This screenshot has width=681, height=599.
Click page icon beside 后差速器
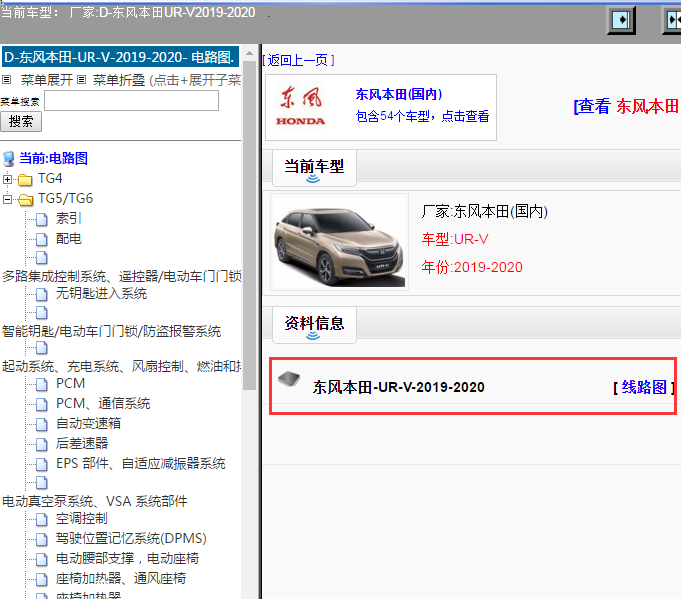click(41, 444)
